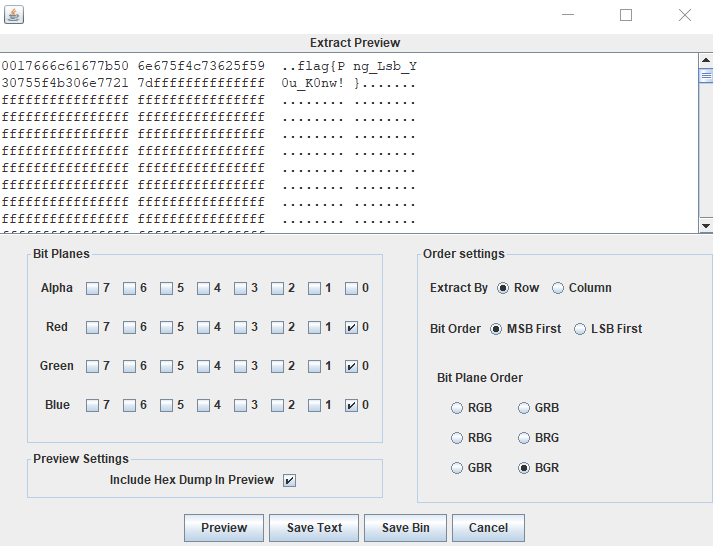Toggle Include Hex Dump In Preview
The image size is (713, 546).
click(x=289, y=481)
